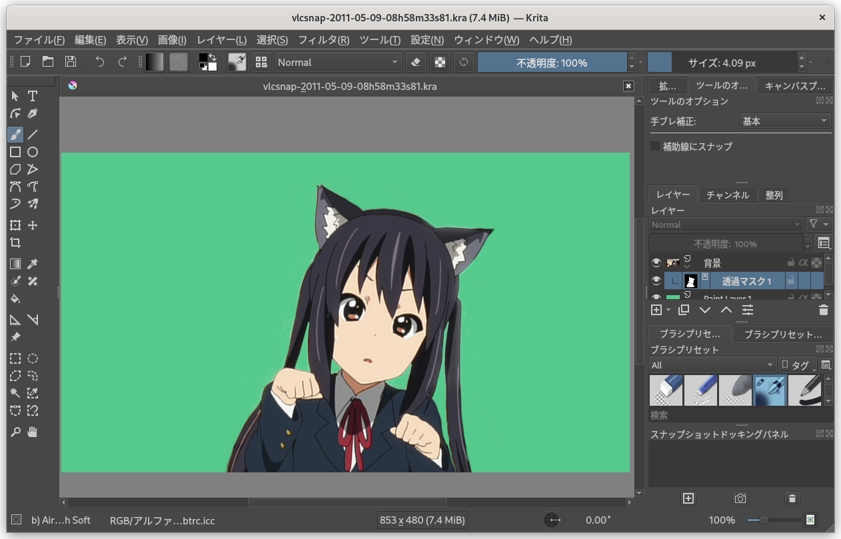
Task: Click the canvas rotation reset button in status bar
Action: coord(552,520)
